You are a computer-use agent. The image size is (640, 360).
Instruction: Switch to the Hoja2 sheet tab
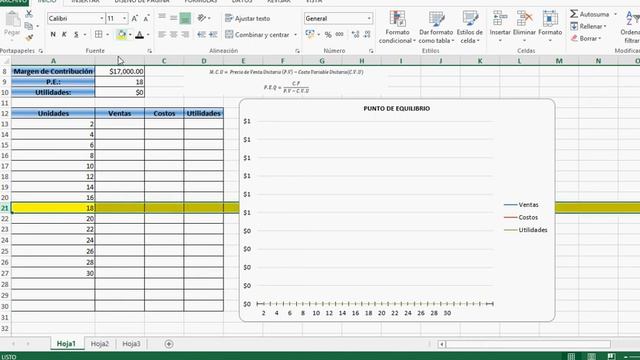point(100,344)
